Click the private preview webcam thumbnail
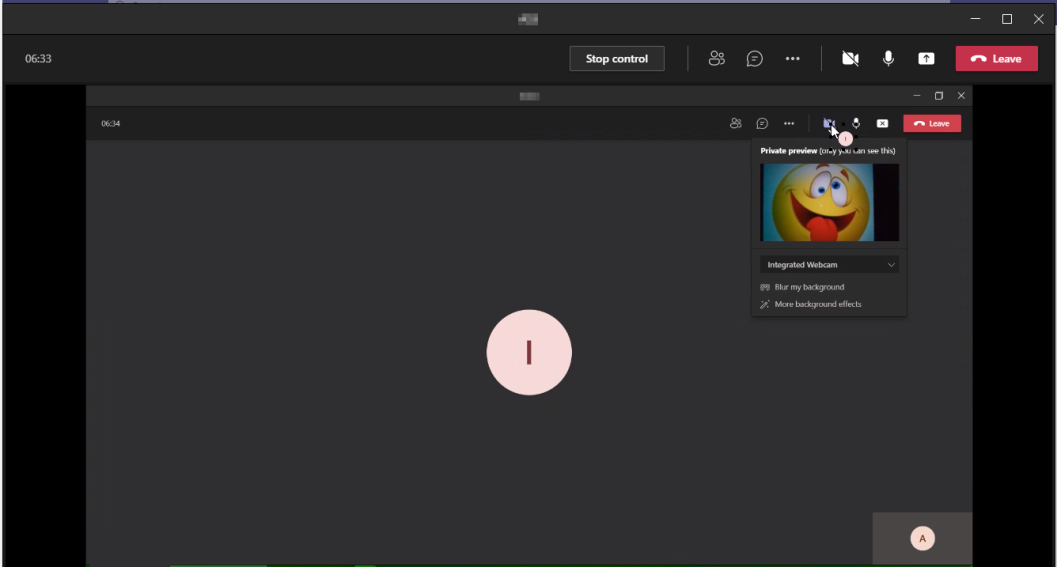Screen dimensions: 1057x567 point(829,202)
